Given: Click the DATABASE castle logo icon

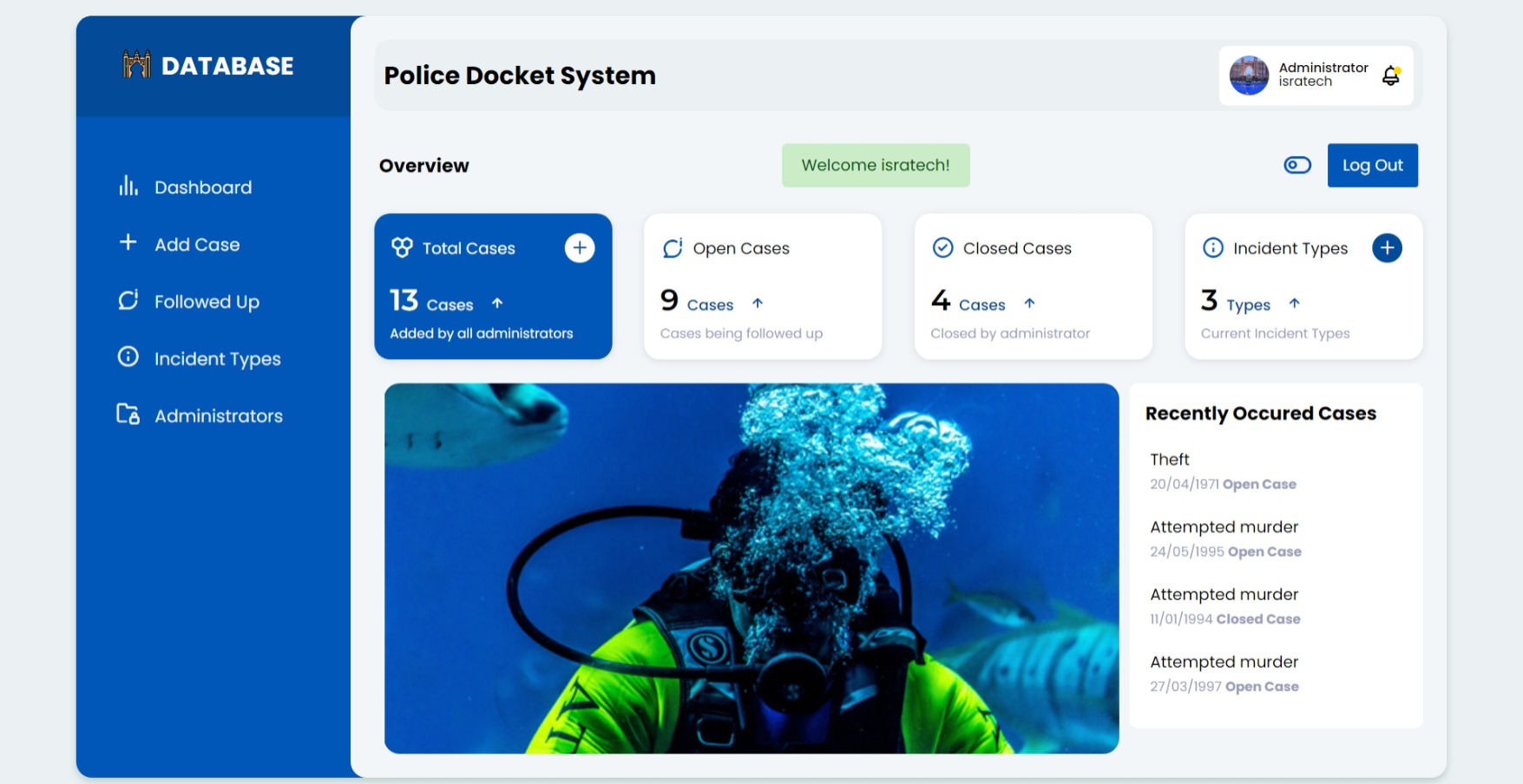Looking at the screenshot, I should click(x=136, y=65).
